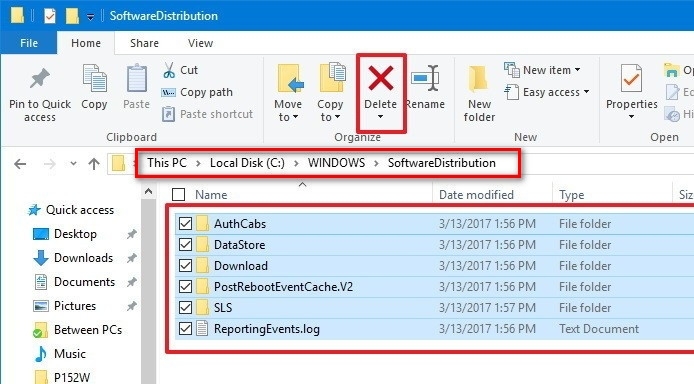This screenshot has height=384, width=694.
Task: Open Documents in the navigation pane
Action: 84,282
